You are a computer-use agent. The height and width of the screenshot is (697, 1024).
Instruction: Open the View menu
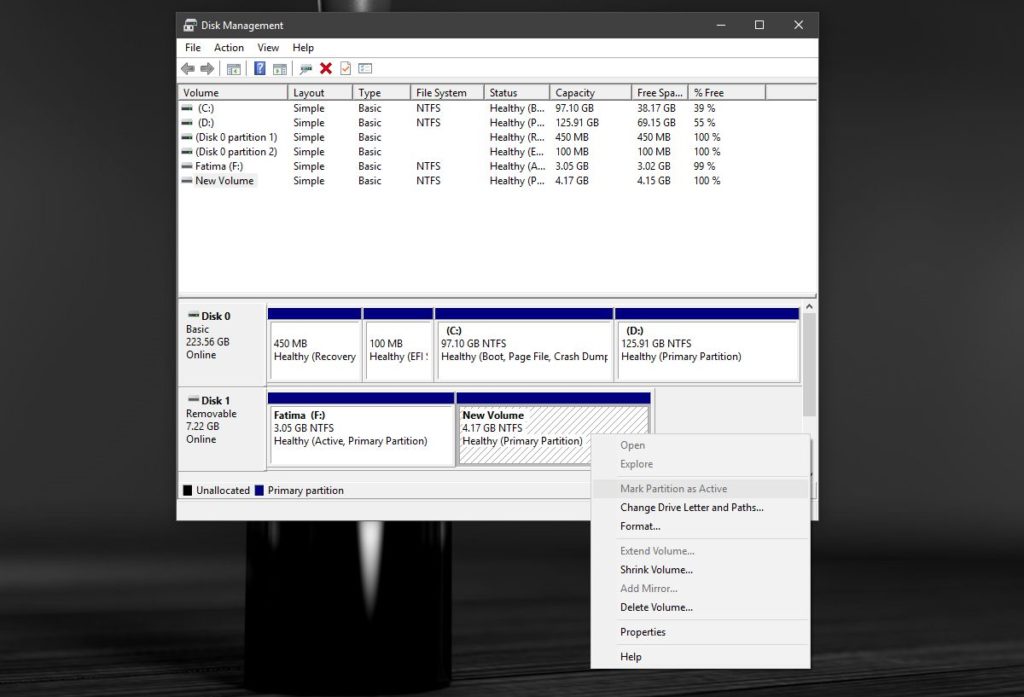pyautogui.click(x=268, y=47)
